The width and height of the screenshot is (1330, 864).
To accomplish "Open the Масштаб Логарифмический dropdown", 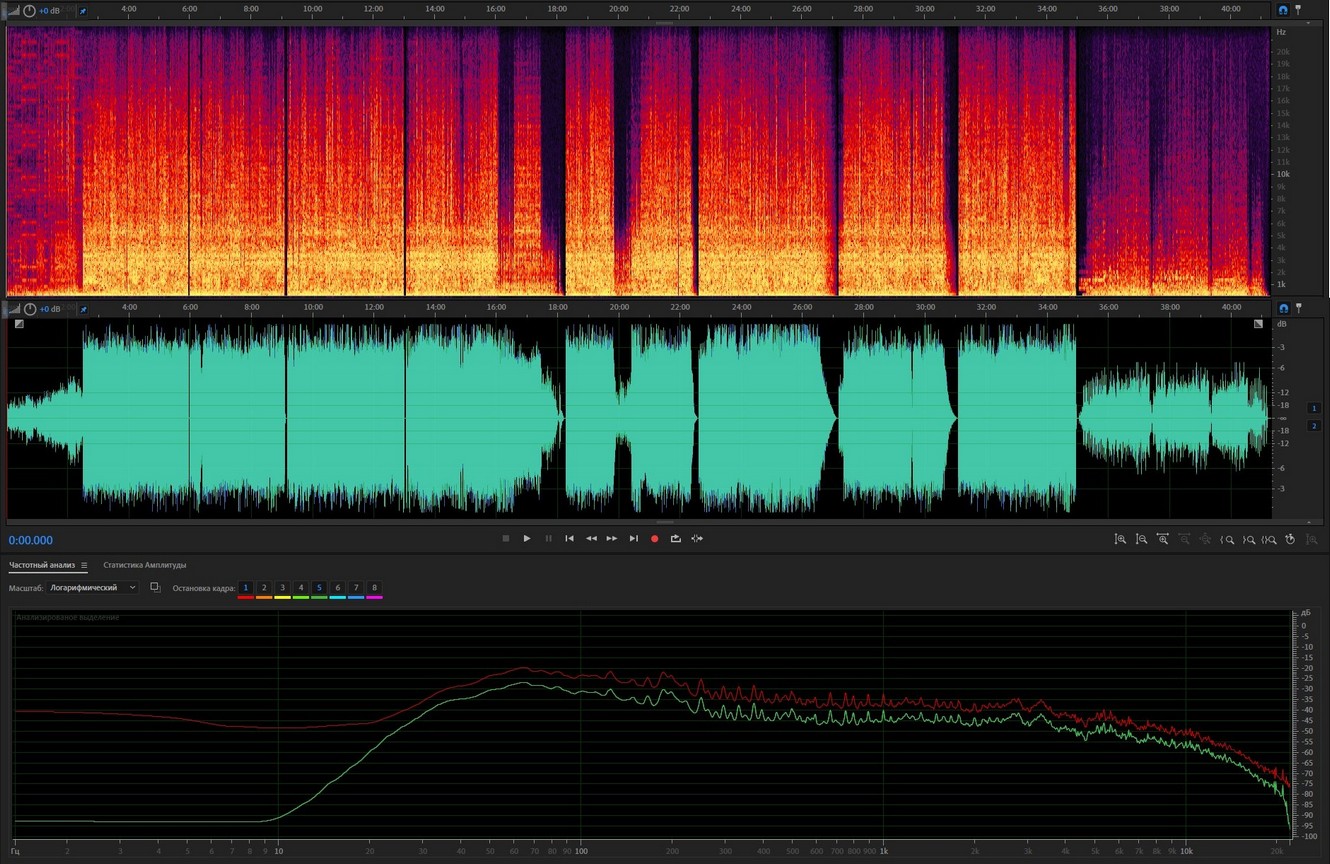I will click(93, 588).
